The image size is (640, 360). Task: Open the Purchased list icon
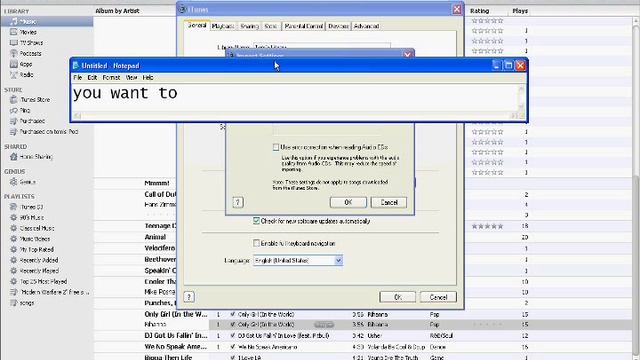[x=14, y=121]
